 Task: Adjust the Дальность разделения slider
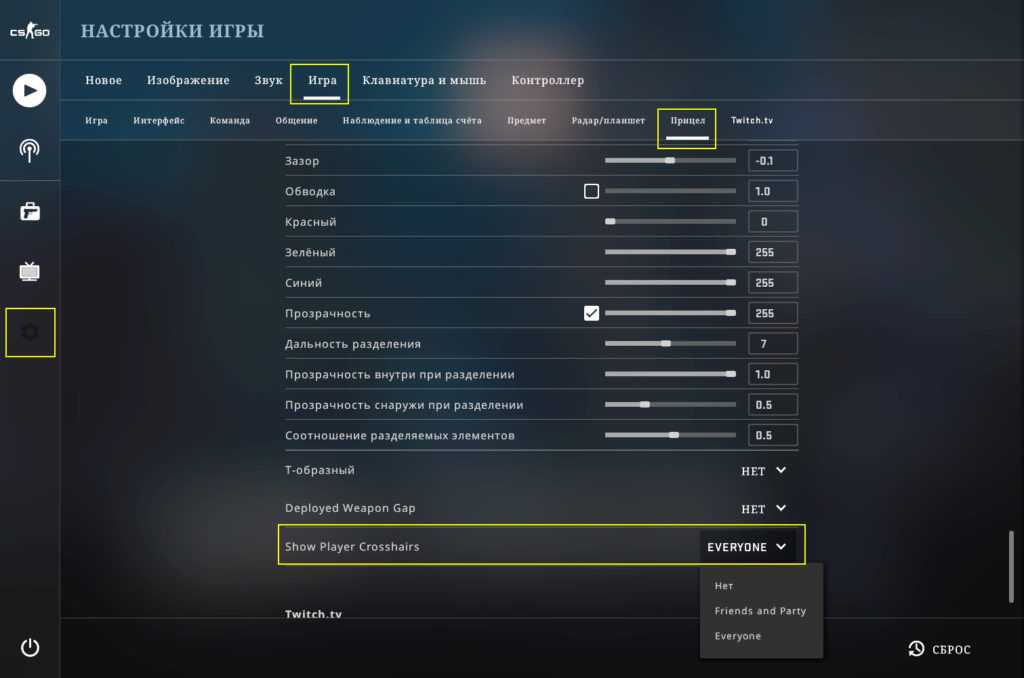670,344
